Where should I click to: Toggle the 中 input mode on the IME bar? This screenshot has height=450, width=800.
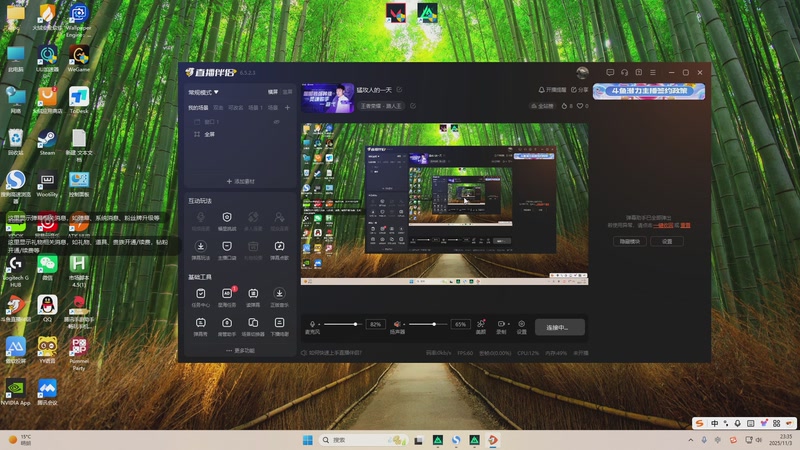[x=714, y=423]
